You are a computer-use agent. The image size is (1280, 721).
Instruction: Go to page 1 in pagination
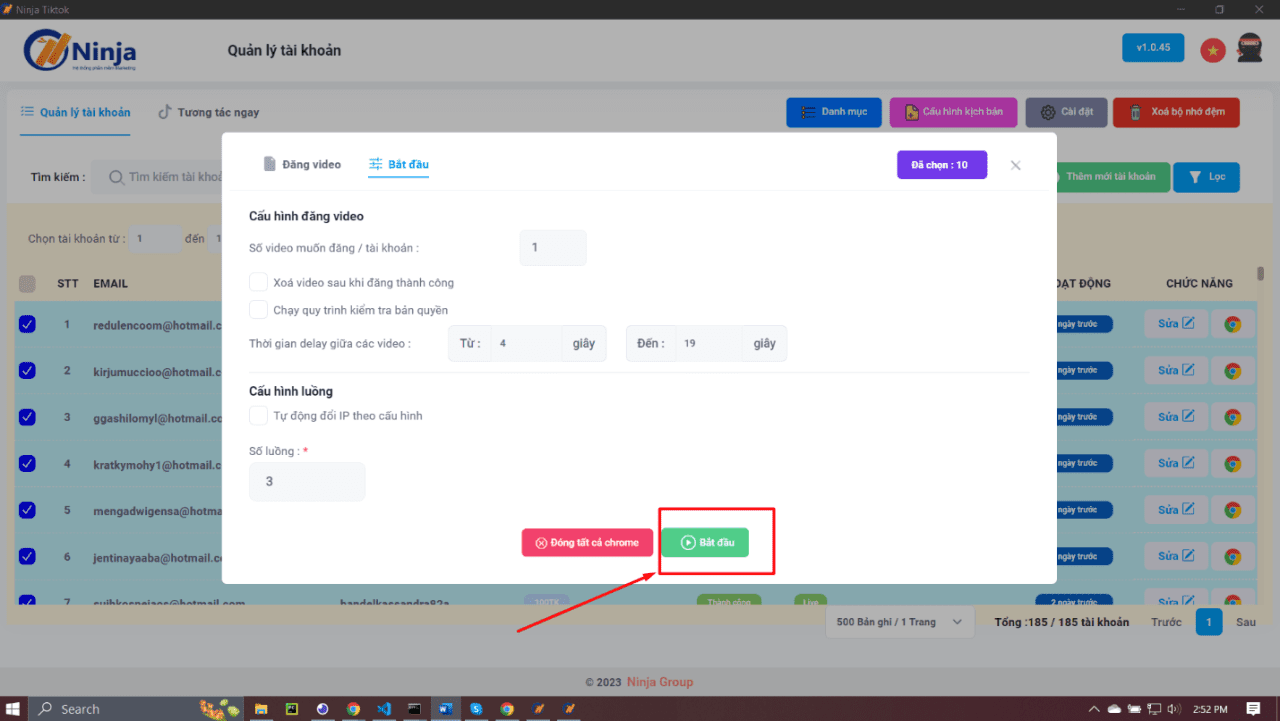[1209, 622]
